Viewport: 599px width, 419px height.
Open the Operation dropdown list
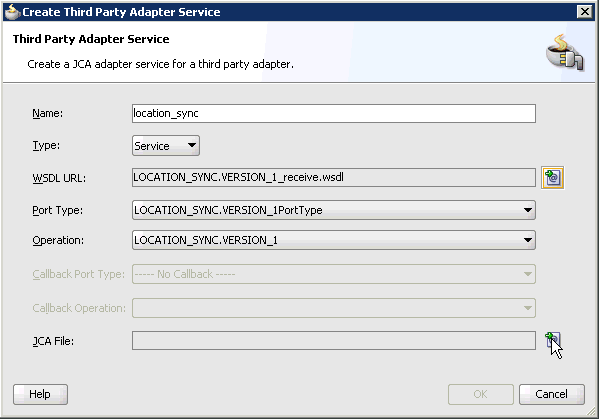pyautogui.click(x=333, y=240)
